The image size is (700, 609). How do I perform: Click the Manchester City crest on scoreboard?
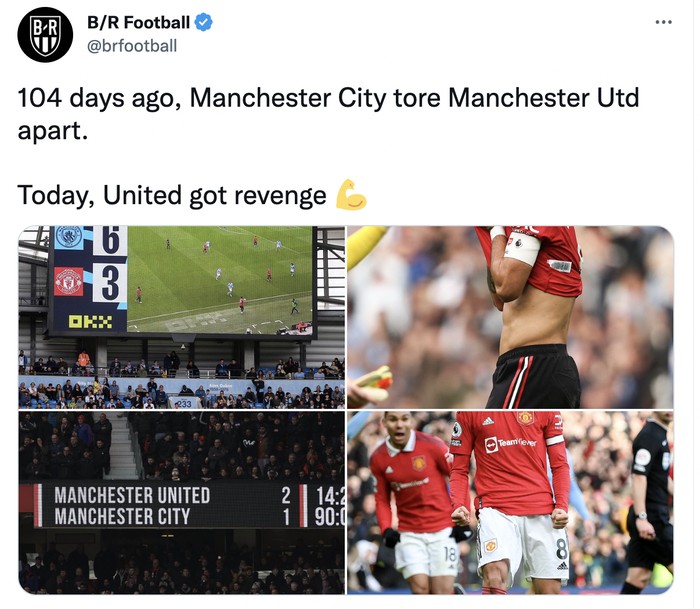click(68, 237)
